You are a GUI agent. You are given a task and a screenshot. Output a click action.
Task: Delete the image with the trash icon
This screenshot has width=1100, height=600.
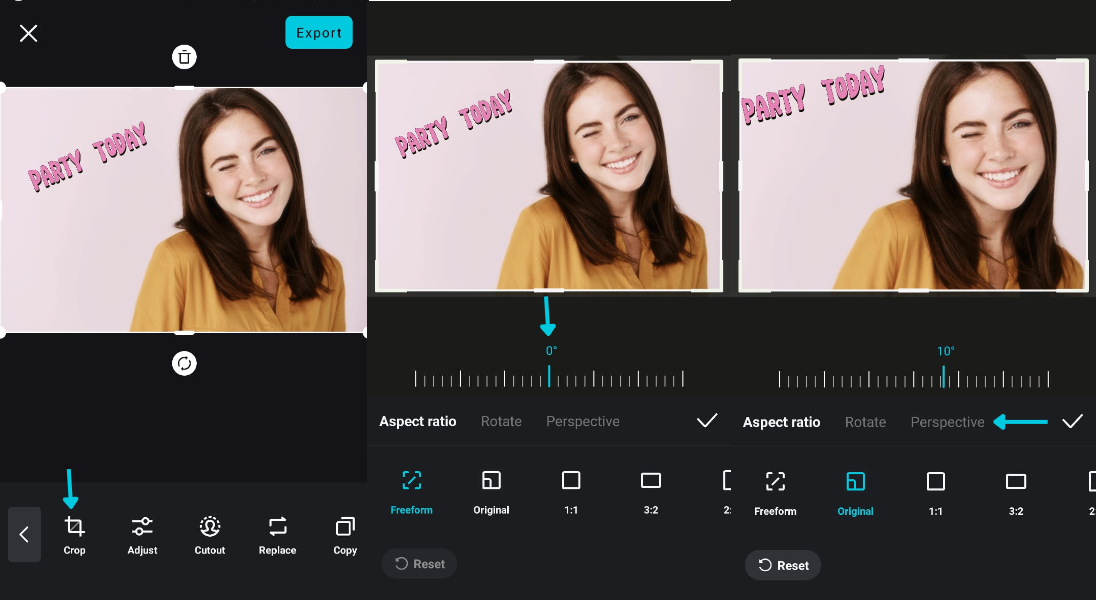(x=185, y=57)
